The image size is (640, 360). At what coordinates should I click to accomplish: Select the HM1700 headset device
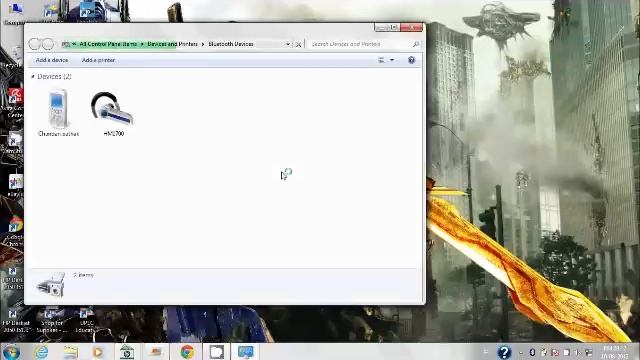click(x=113, y=114)
